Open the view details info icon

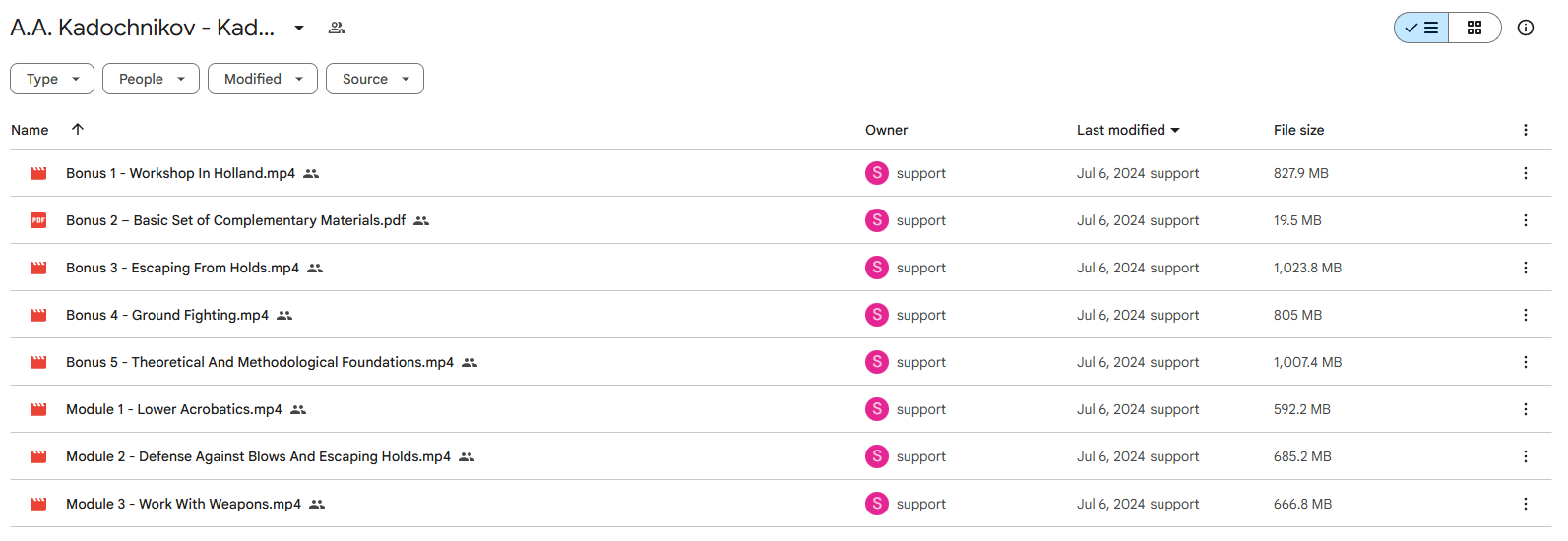point(1526,28)
